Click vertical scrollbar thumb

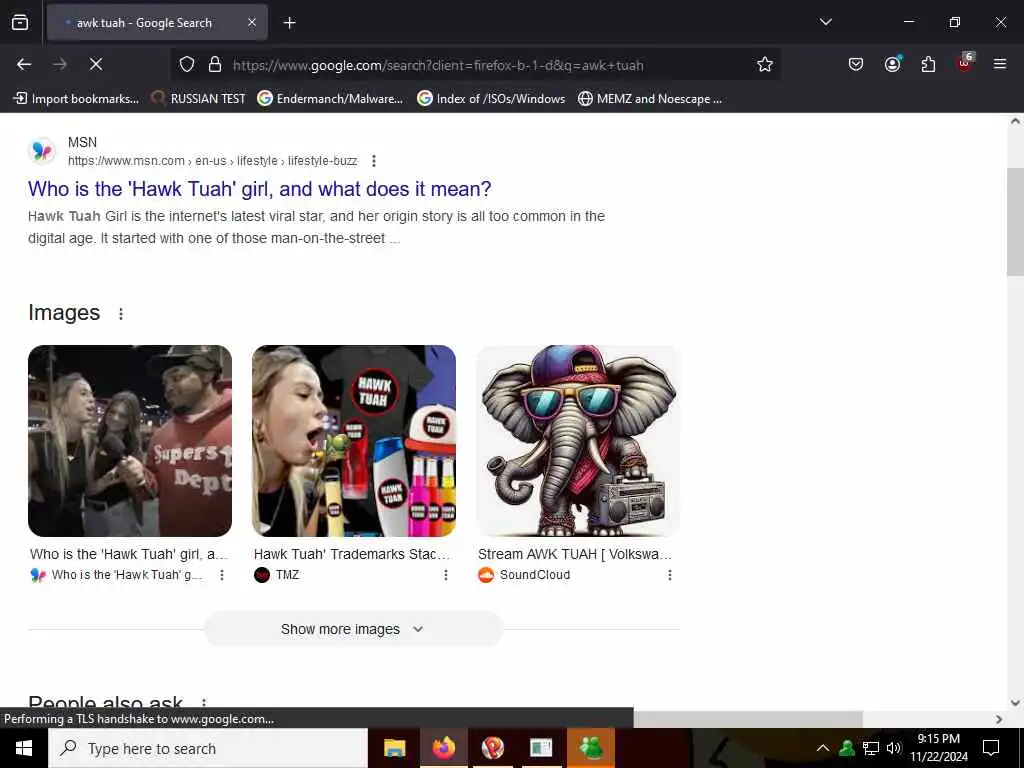(1015, 222)
